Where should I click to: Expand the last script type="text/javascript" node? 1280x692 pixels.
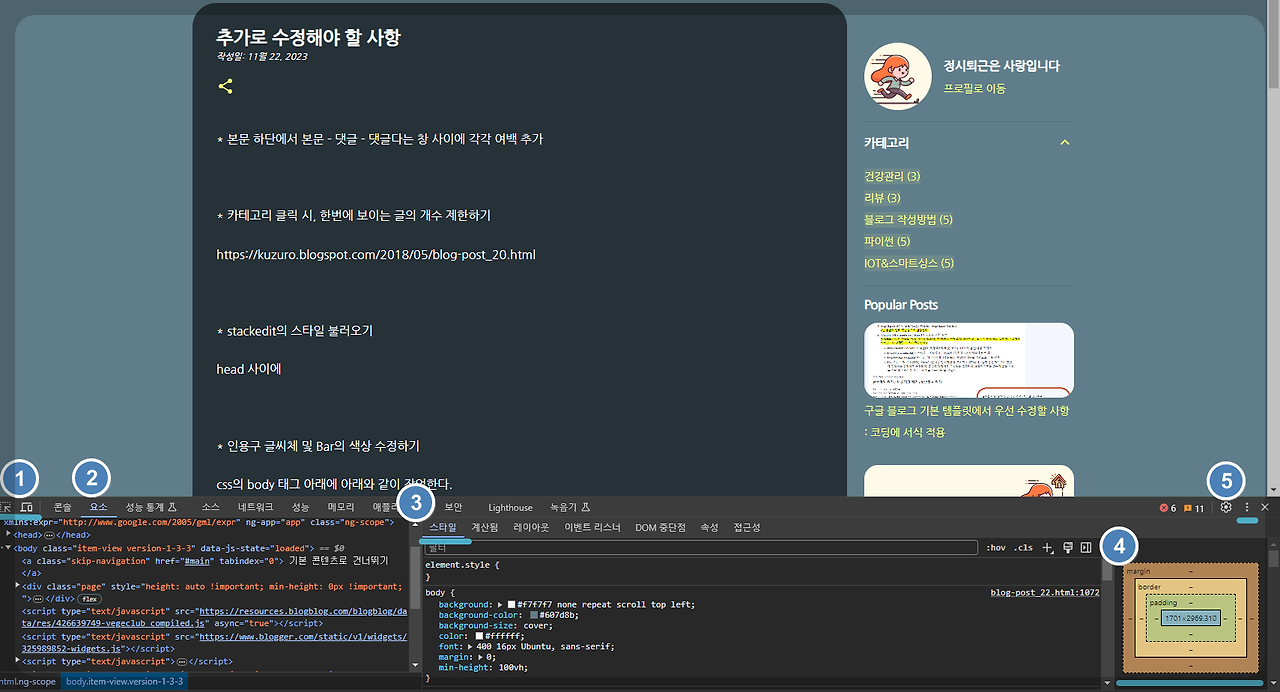click(x=17, y=661)
